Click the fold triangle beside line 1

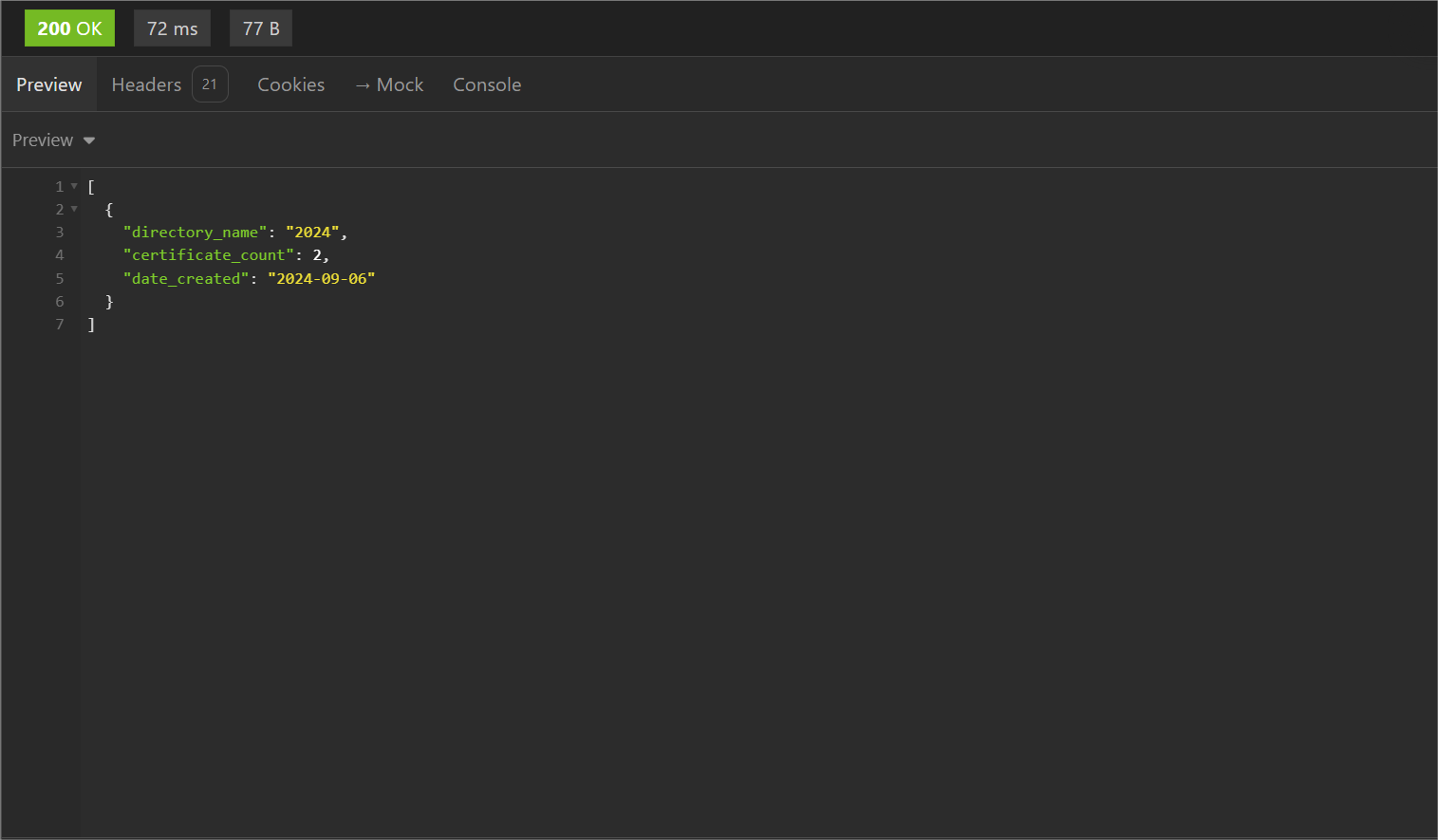[x=74, y=185]
